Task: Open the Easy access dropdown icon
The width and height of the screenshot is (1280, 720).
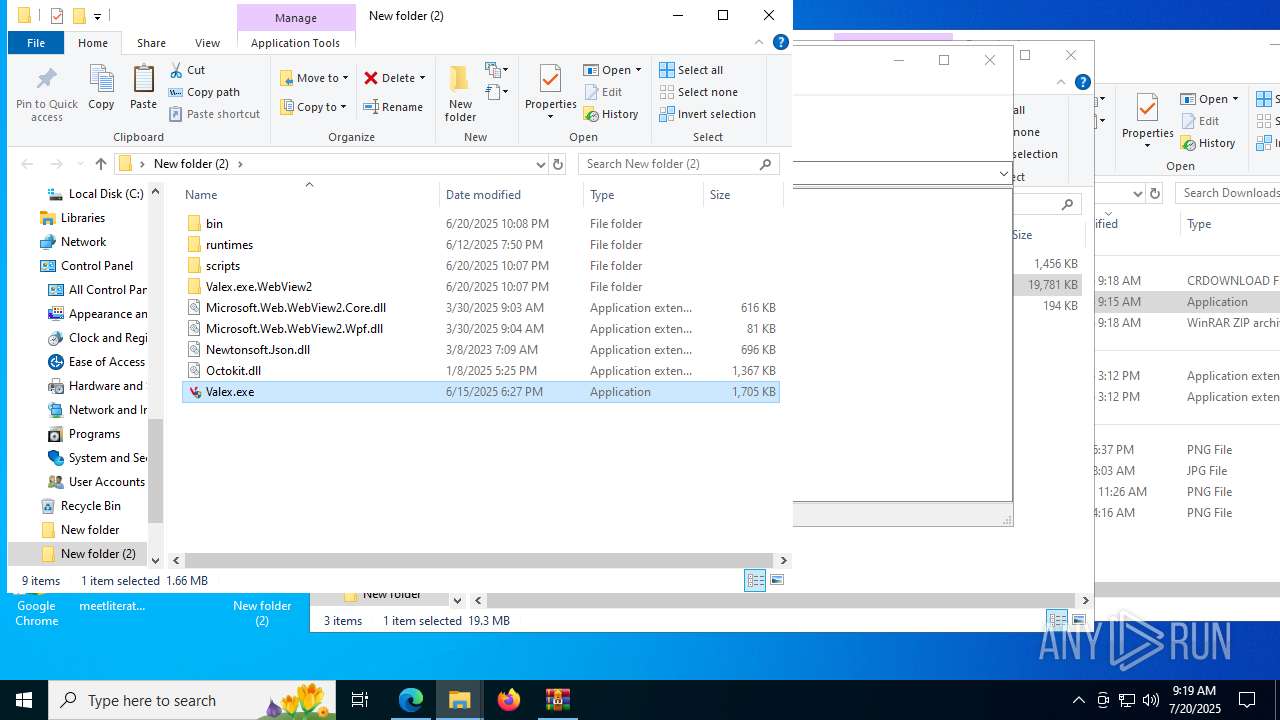Action: click(497, 93)
